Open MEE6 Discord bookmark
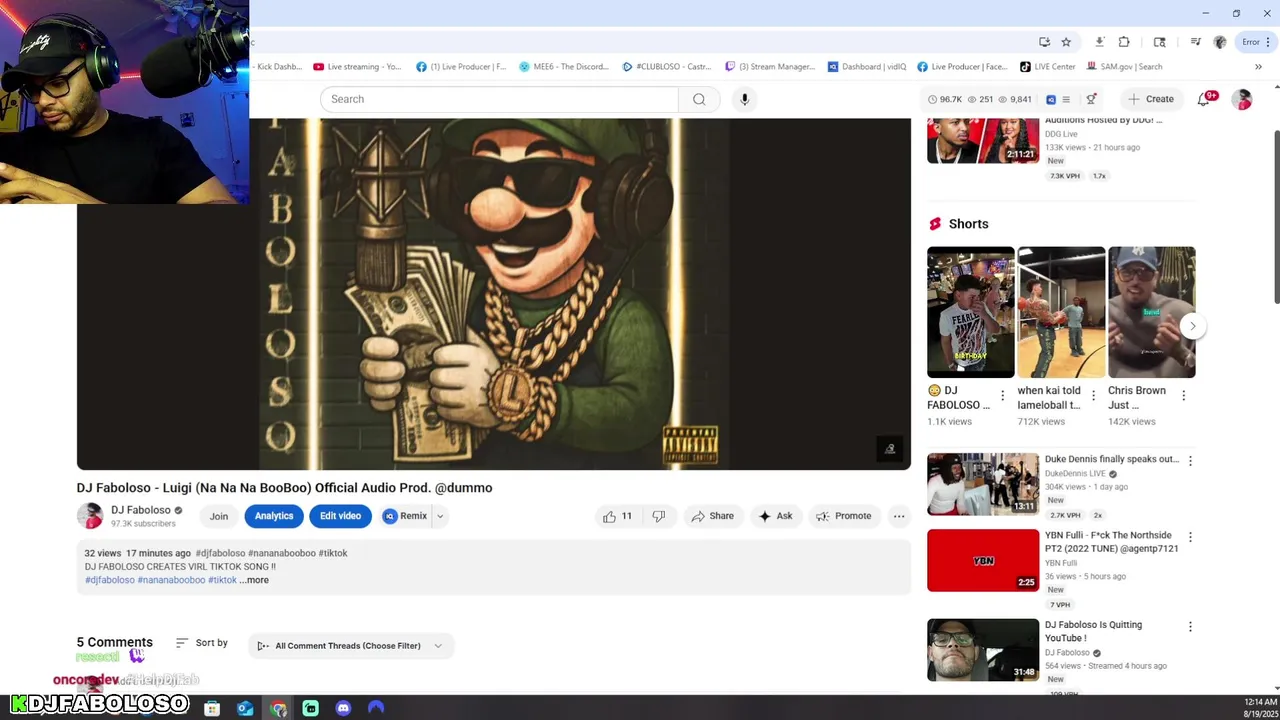1280x720 pixels. (565, 67)
